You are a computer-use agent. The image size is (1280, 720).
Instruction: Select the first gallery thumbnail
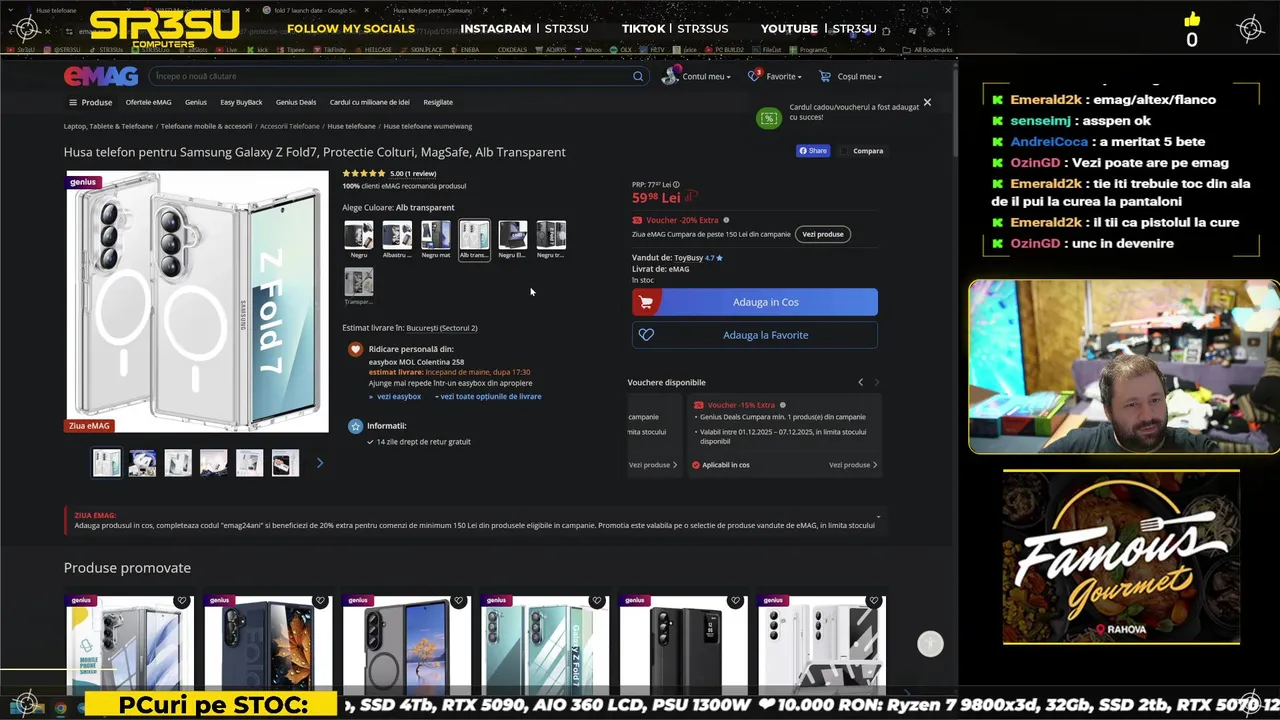click(x=107, y=463)
